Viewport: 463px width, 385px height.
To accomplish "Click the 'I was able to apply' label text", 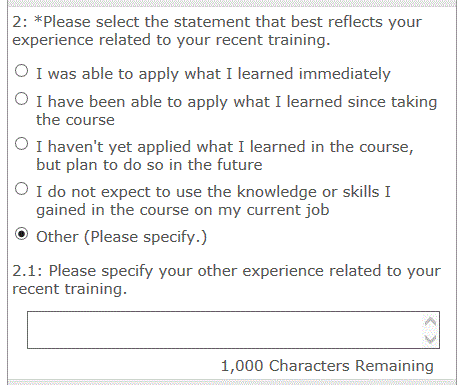I will pos(213,74).
